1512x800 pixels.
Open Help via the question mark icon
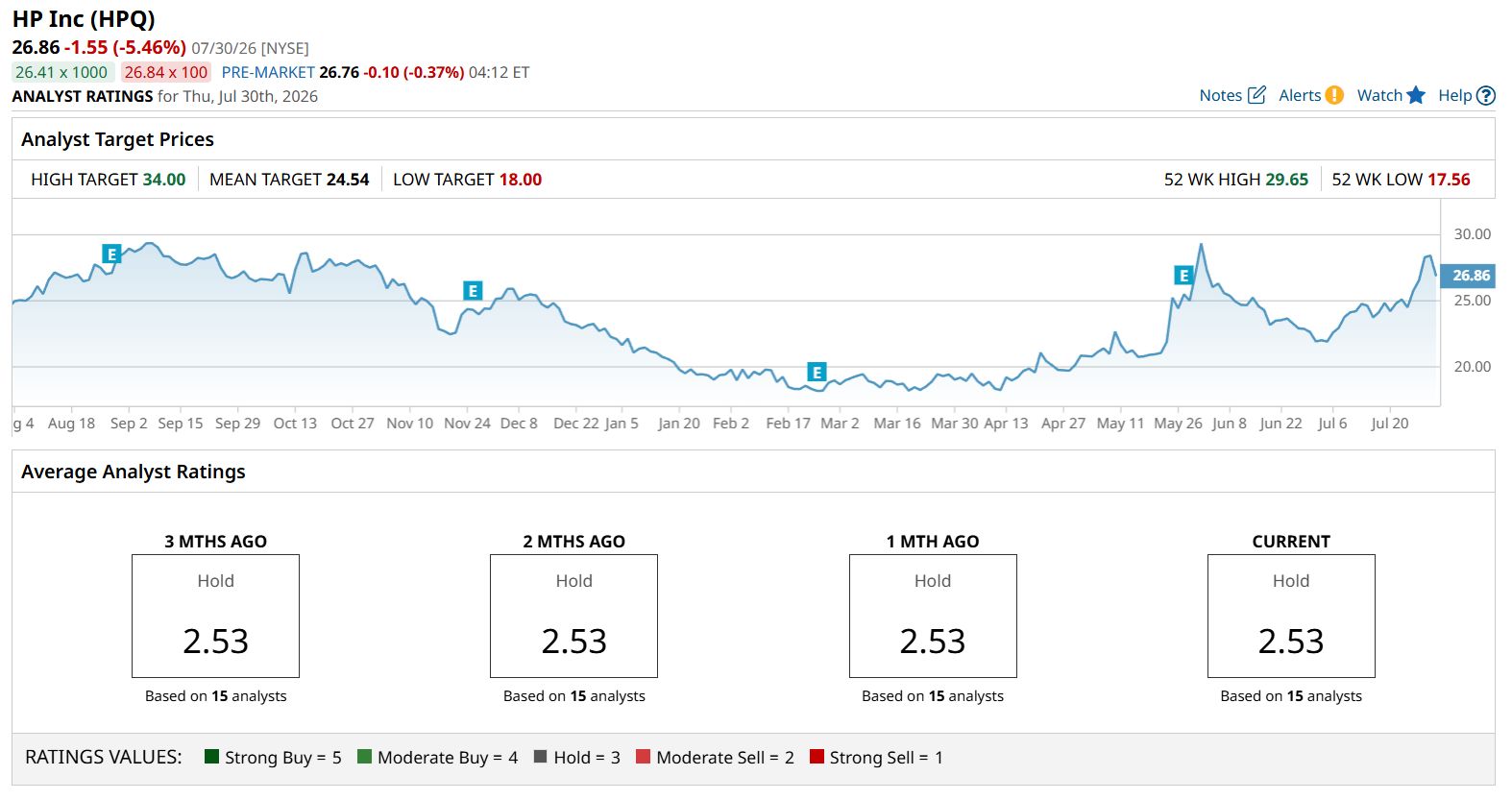coord(1486,95)
